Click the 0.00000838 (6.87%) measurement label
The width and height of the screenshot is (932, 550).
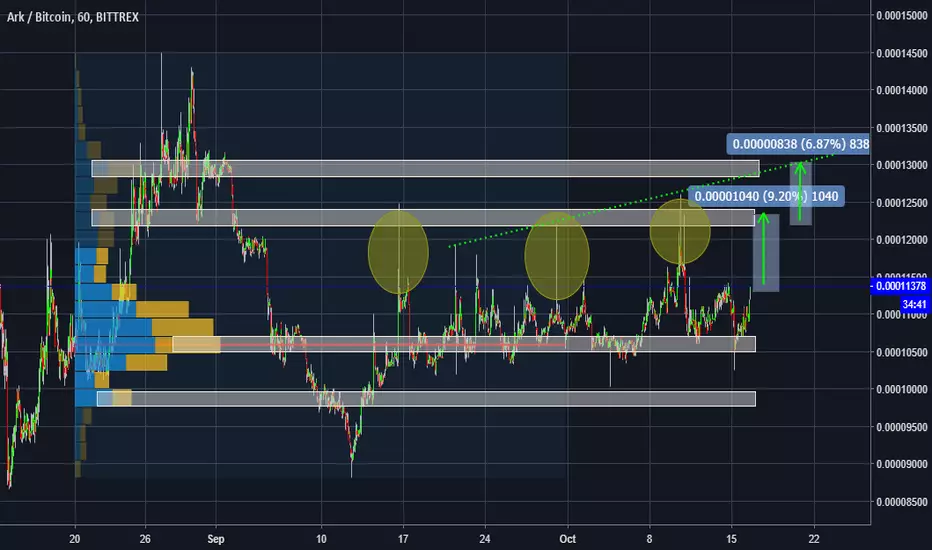coord(798,144)
